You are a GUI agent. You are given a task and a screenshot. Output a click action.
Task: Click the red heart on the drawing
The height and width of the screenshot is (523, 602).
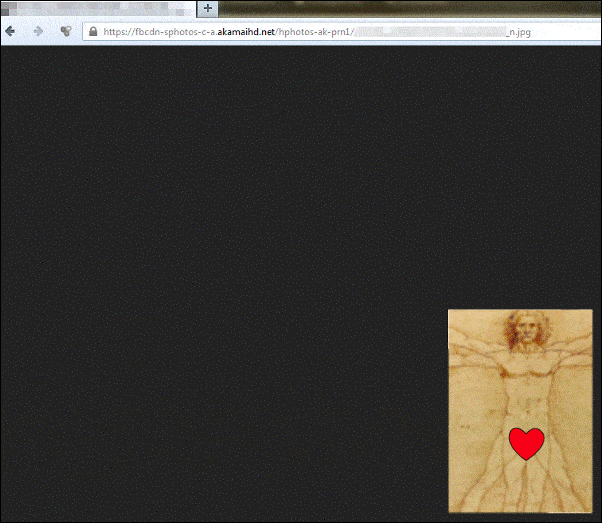click(x=526, y=444)
